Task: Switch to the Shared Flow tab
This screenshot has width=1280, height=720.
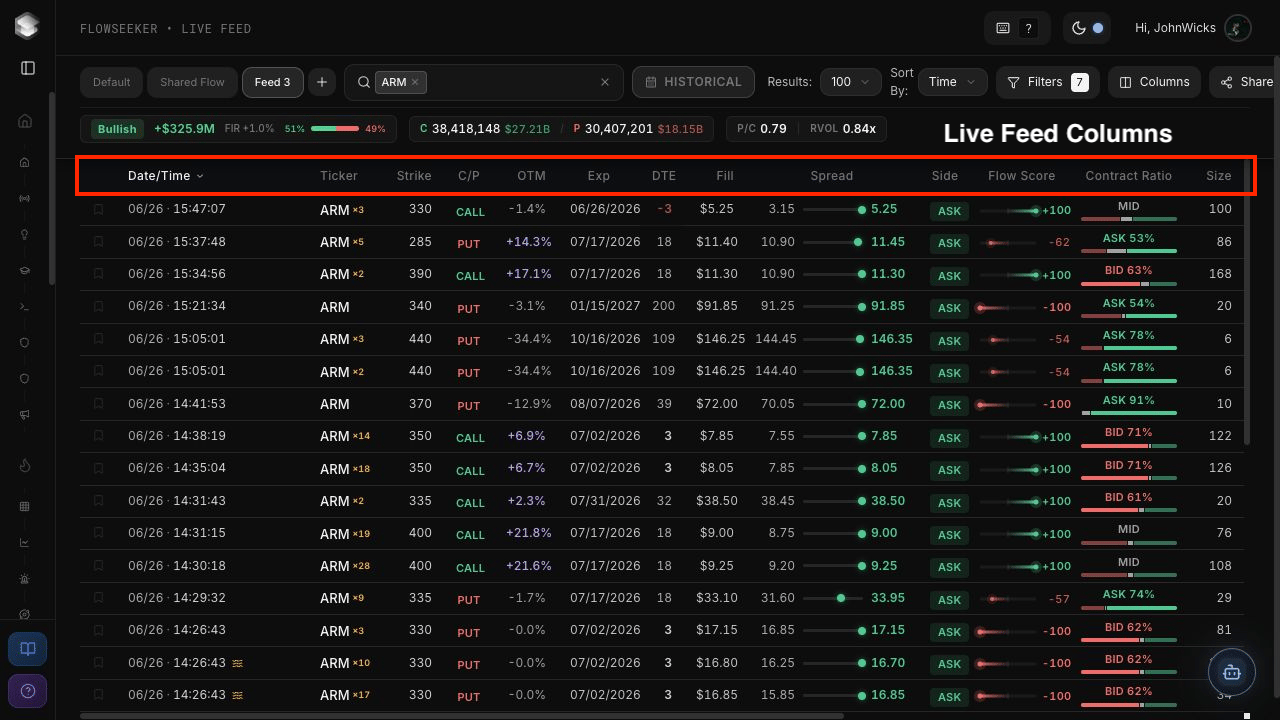Action: (x=192, y=82)
